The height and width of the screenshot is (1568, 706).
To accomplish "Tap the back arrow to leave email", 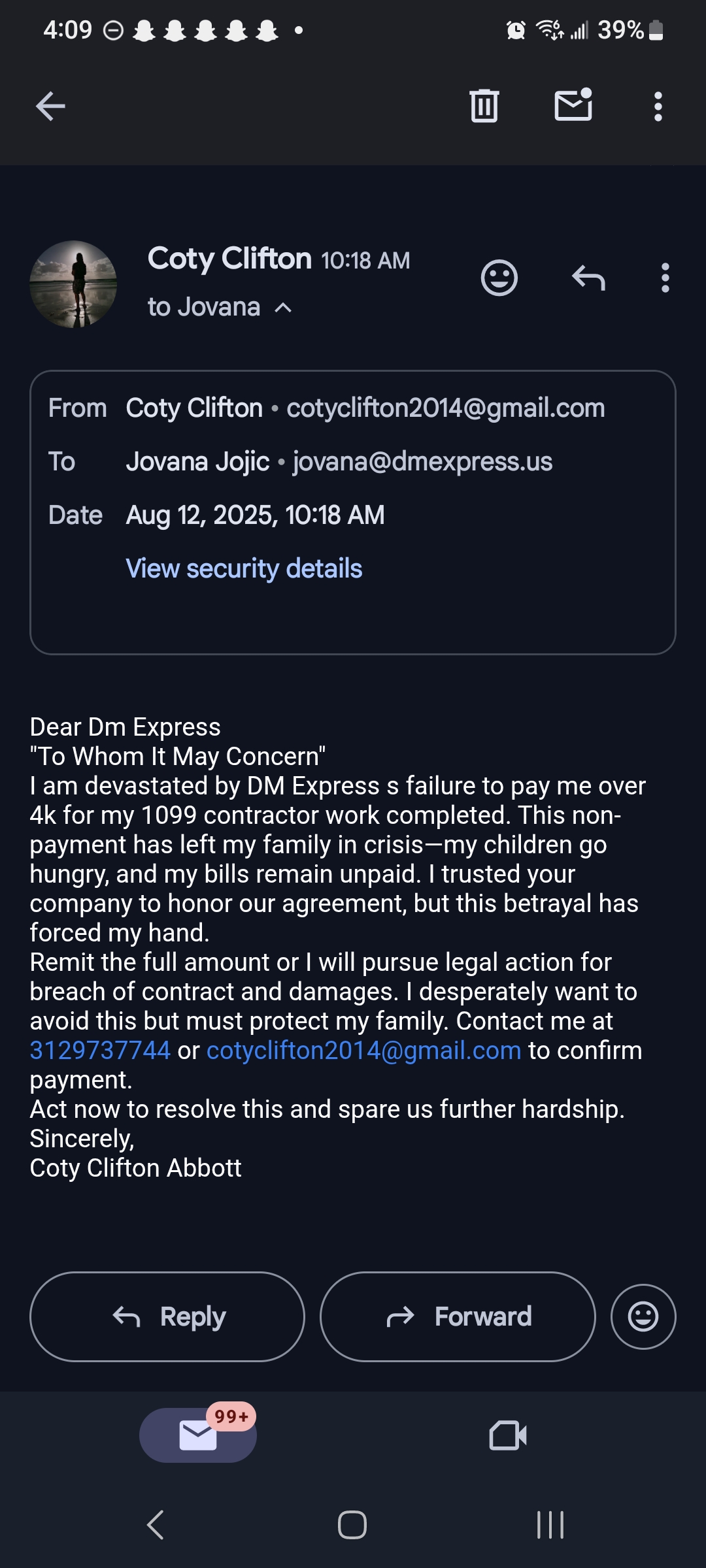I will [x=50, y=106].
